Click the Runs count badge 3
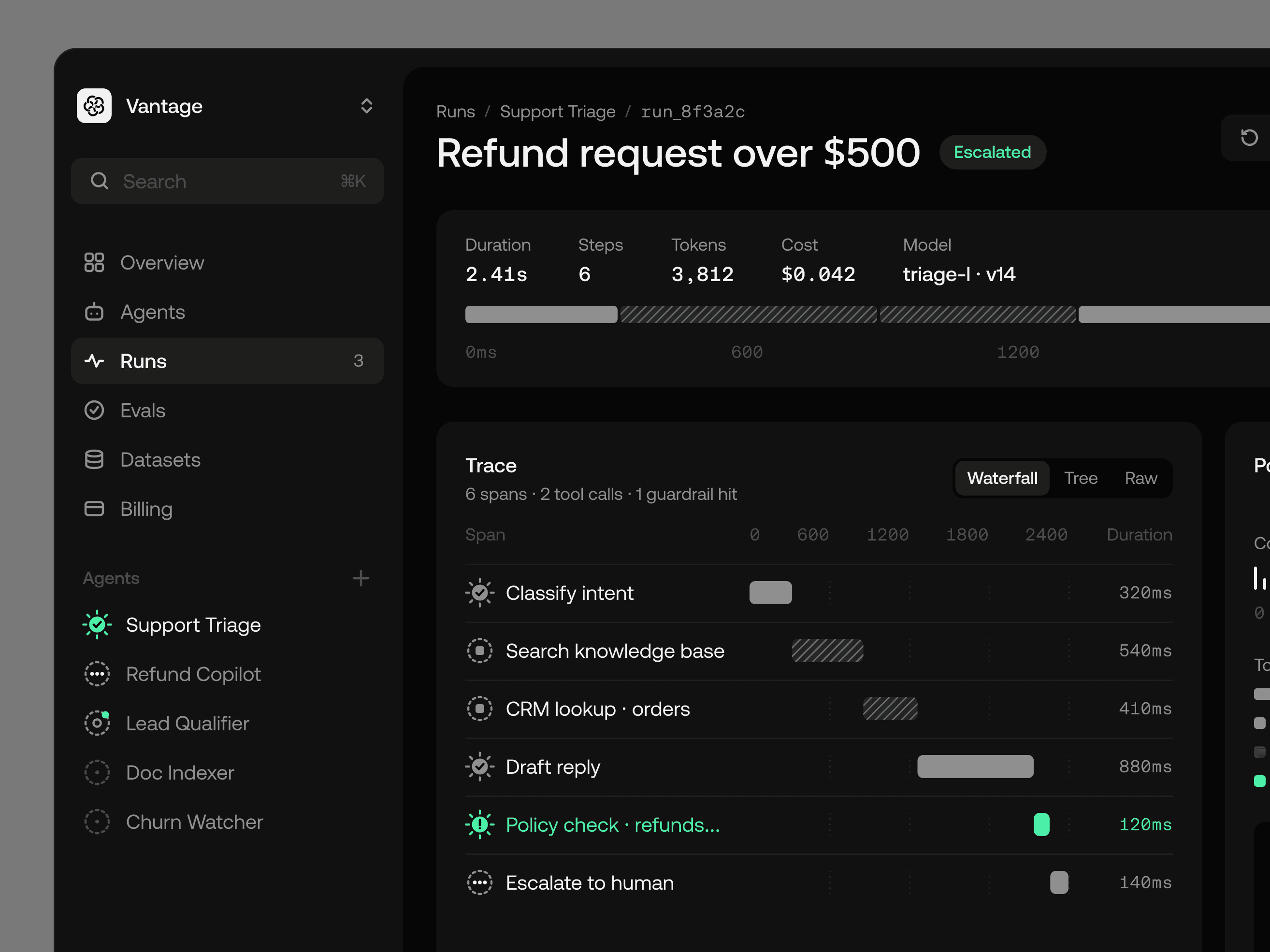 pyautogui.click(x=358, y=361)
